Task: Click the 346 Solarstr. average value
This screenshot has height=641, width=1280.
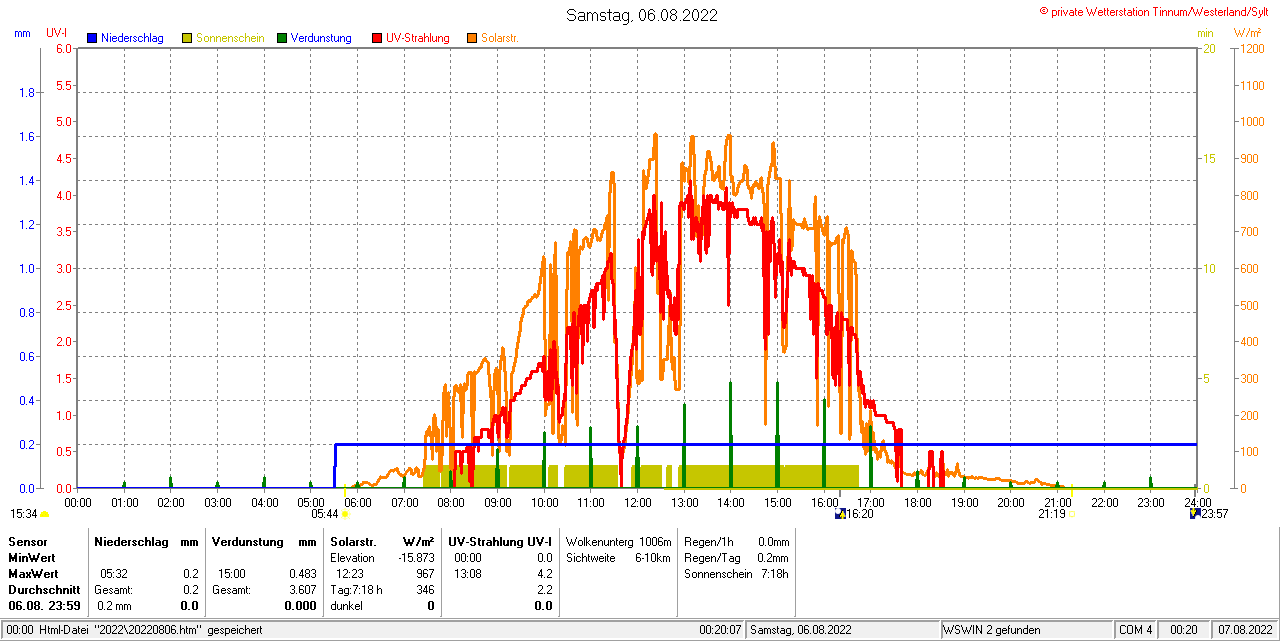Action: coord(426,590)
